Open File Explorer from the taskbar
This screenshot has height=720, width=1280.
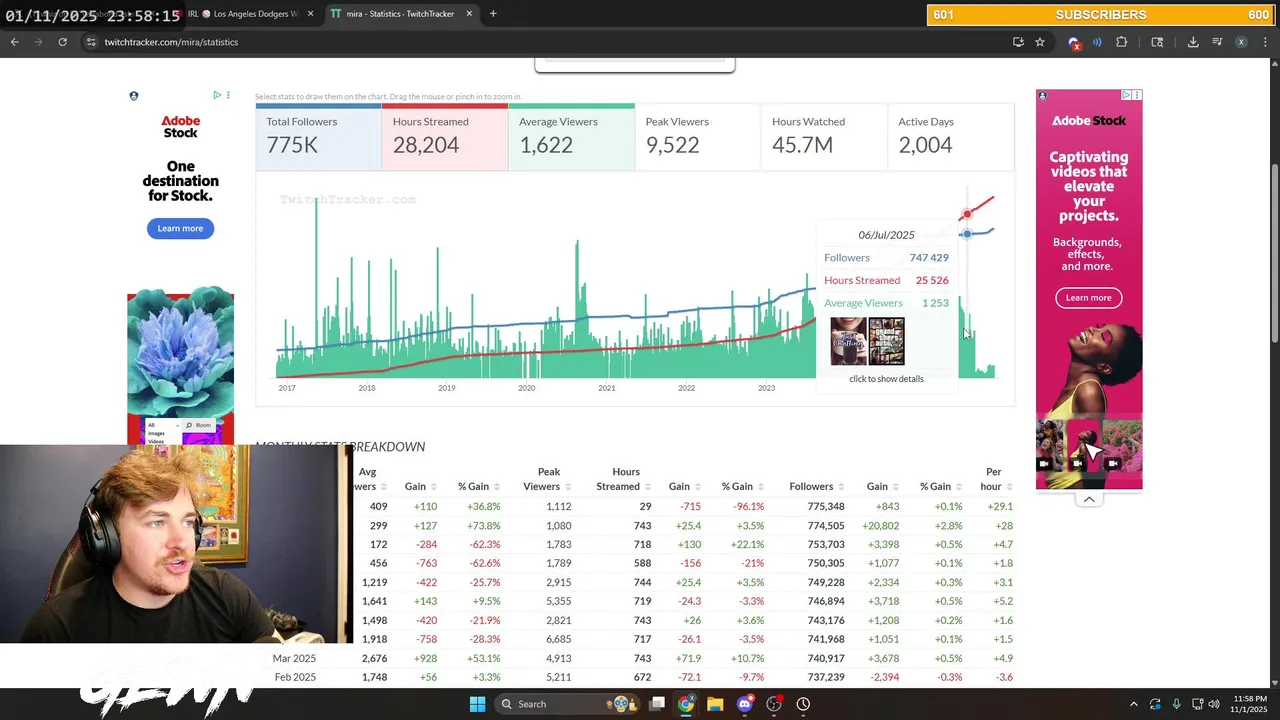(715, 704)
